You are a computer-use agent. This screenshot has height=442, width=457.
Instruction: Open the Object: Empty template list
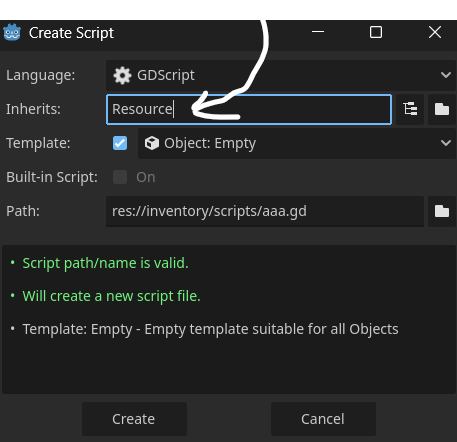coord(297,143)
